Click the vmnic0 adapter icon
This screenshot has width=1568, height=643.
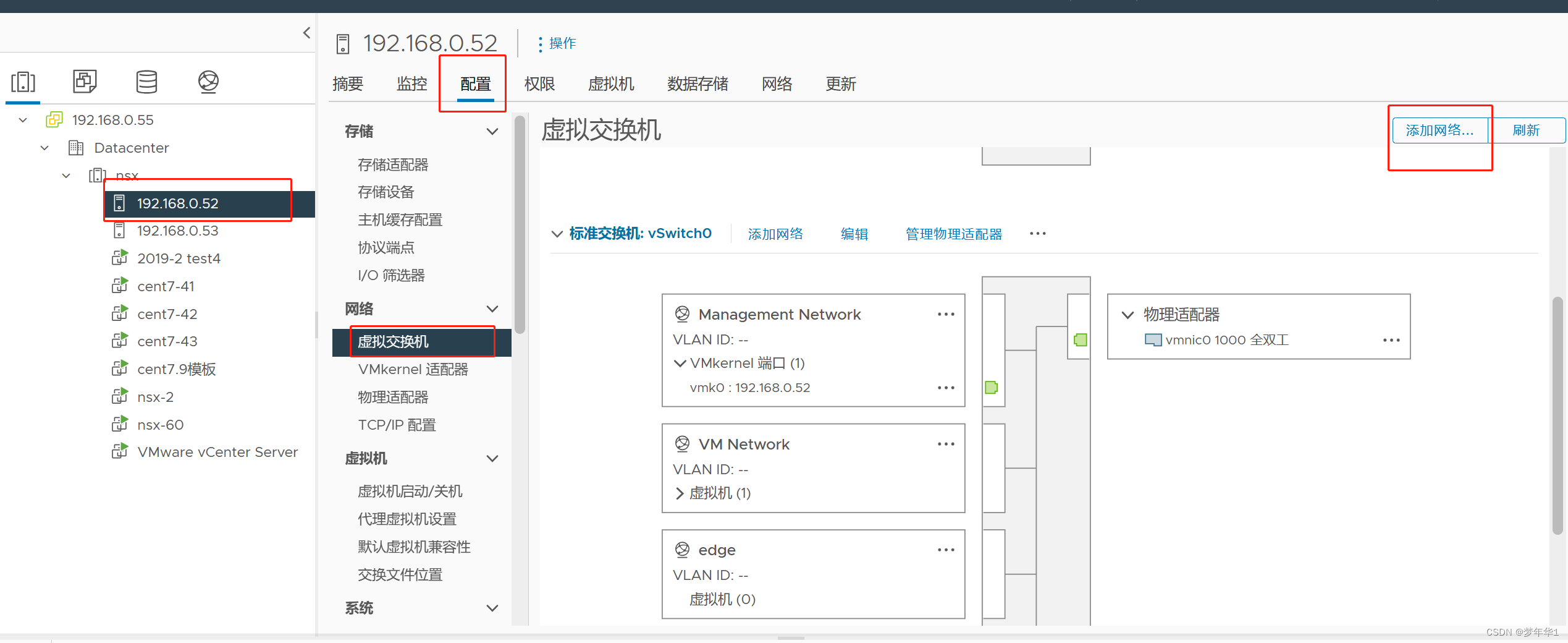point(1153,340)
